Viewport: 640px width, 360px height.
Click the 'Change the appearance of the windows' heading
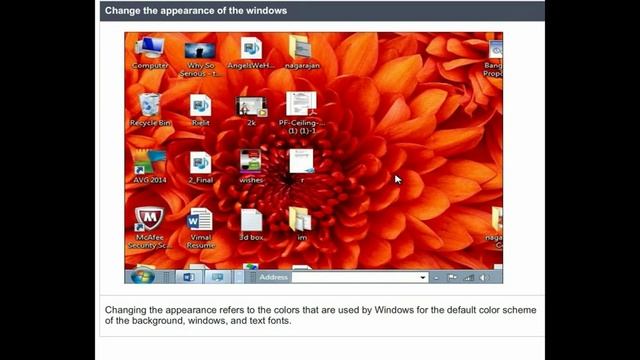pos(196,11)
